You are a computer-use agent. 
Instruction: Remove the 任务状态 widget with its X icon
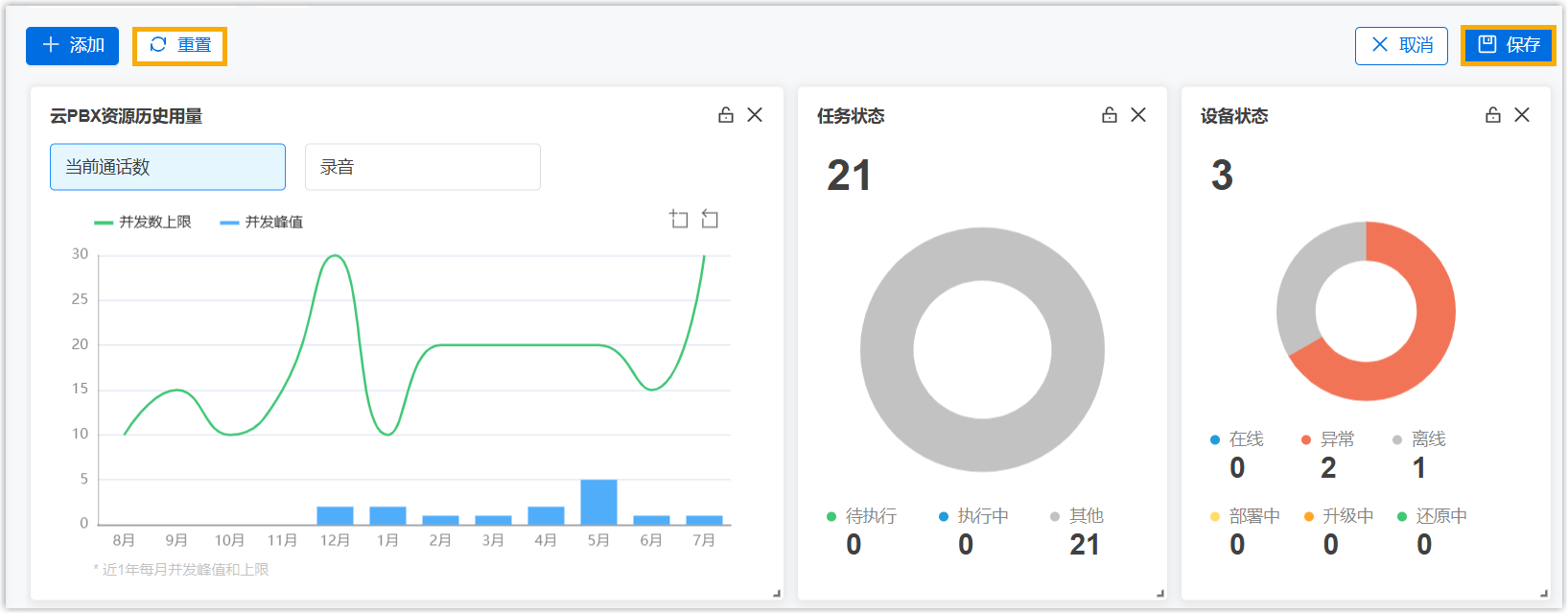click(x=1138, y=115)
